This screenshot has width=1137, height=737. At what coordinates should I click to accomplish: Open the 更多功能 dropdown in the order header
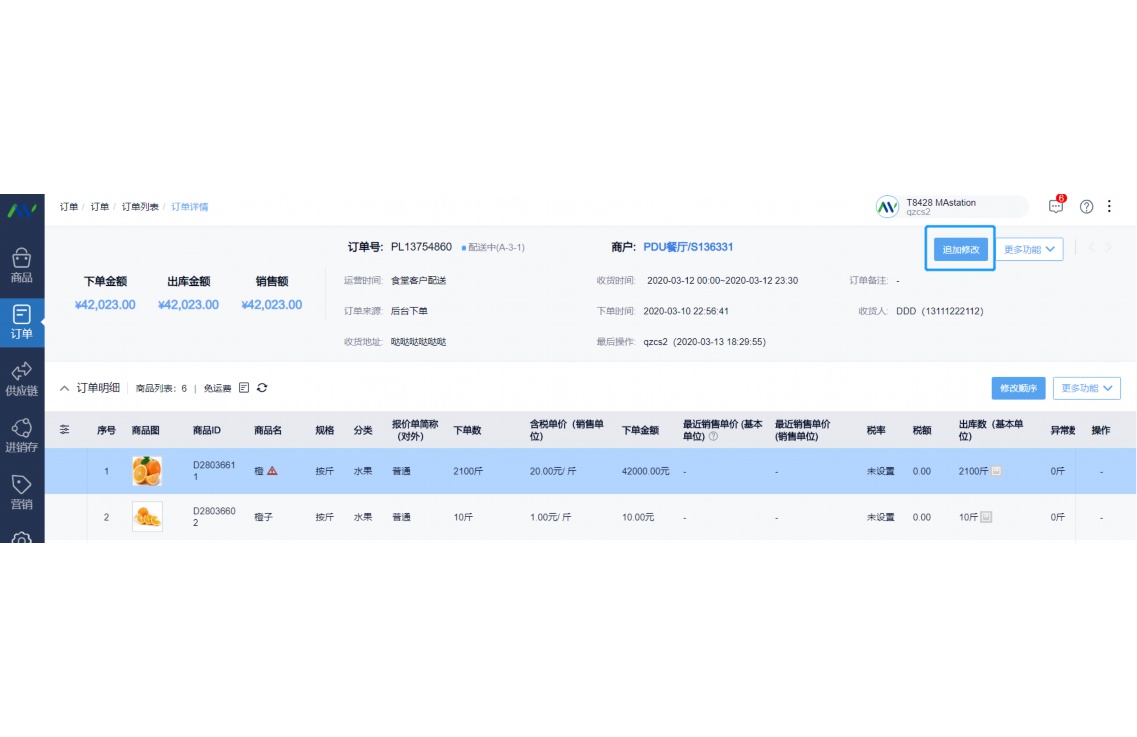(1030, 250)
